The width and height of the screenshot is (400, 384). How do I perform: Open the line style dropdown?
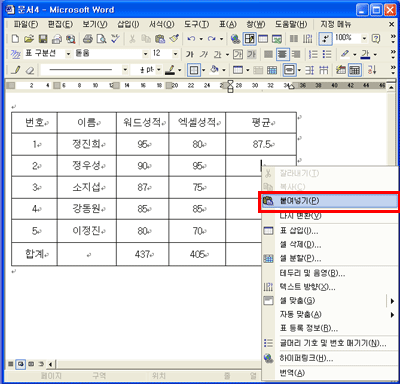click(x=125, y=70)
